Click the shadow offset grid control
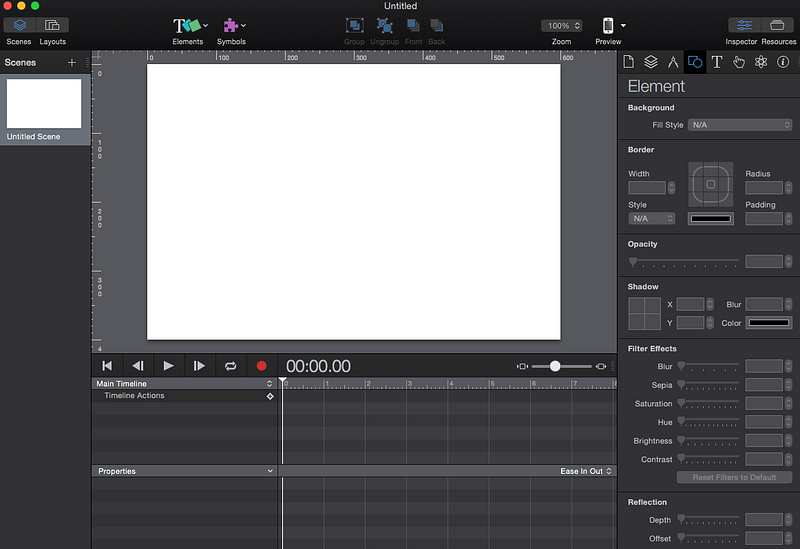The image size is (800, 549). coord(644,314)
